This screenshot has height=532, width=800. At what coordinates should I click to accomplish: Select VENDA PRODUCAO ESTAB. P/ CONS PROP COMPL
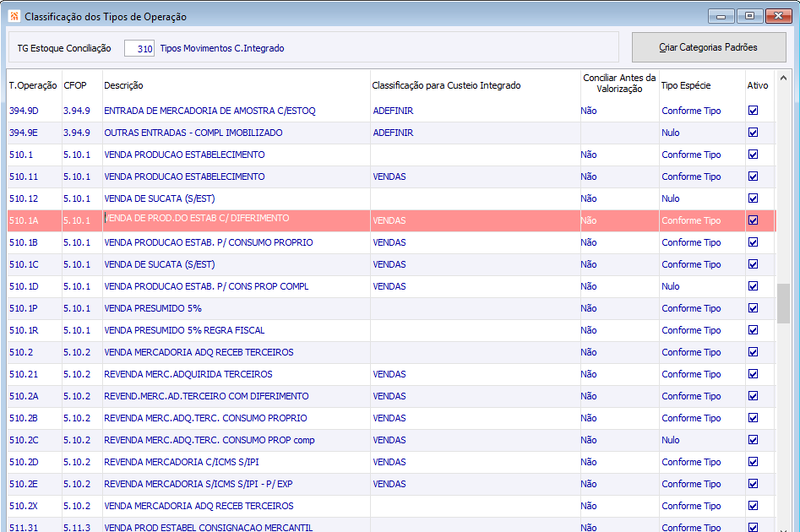206,286
